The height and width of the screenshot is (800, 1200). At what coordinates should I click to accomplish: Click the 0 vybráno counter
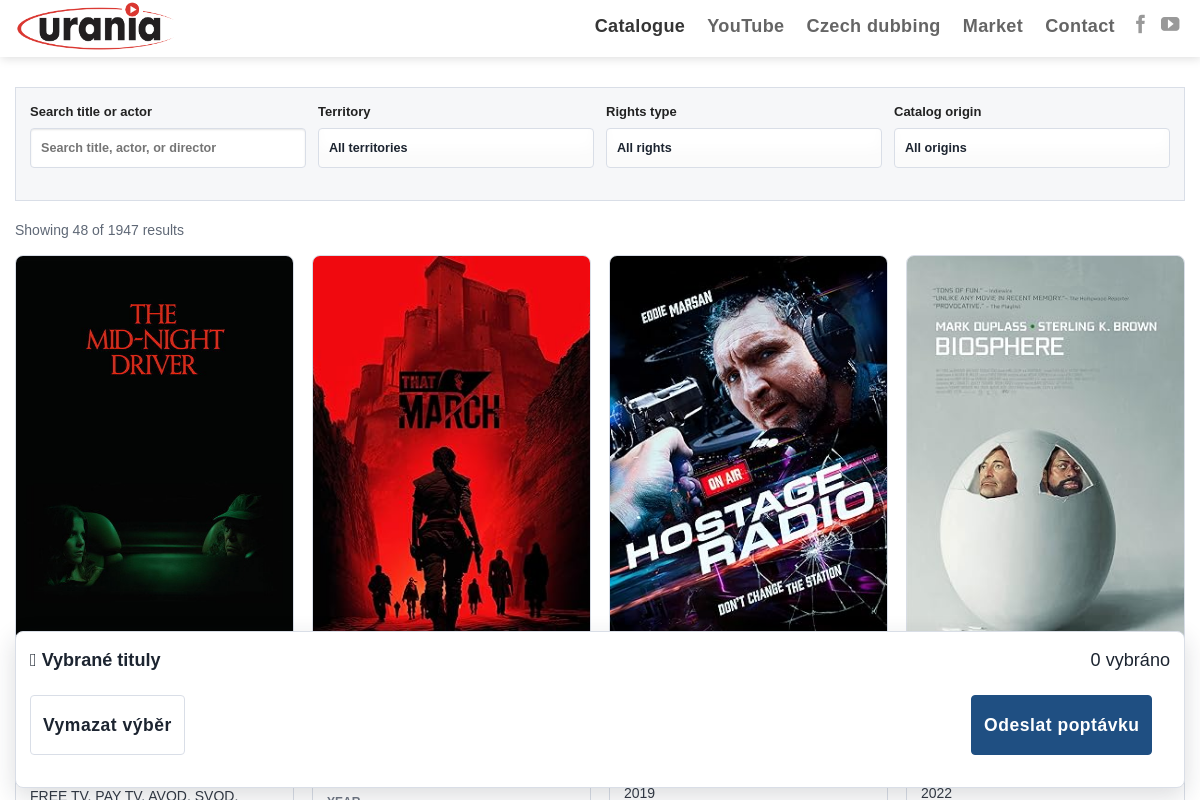[x=1130, y=660]
